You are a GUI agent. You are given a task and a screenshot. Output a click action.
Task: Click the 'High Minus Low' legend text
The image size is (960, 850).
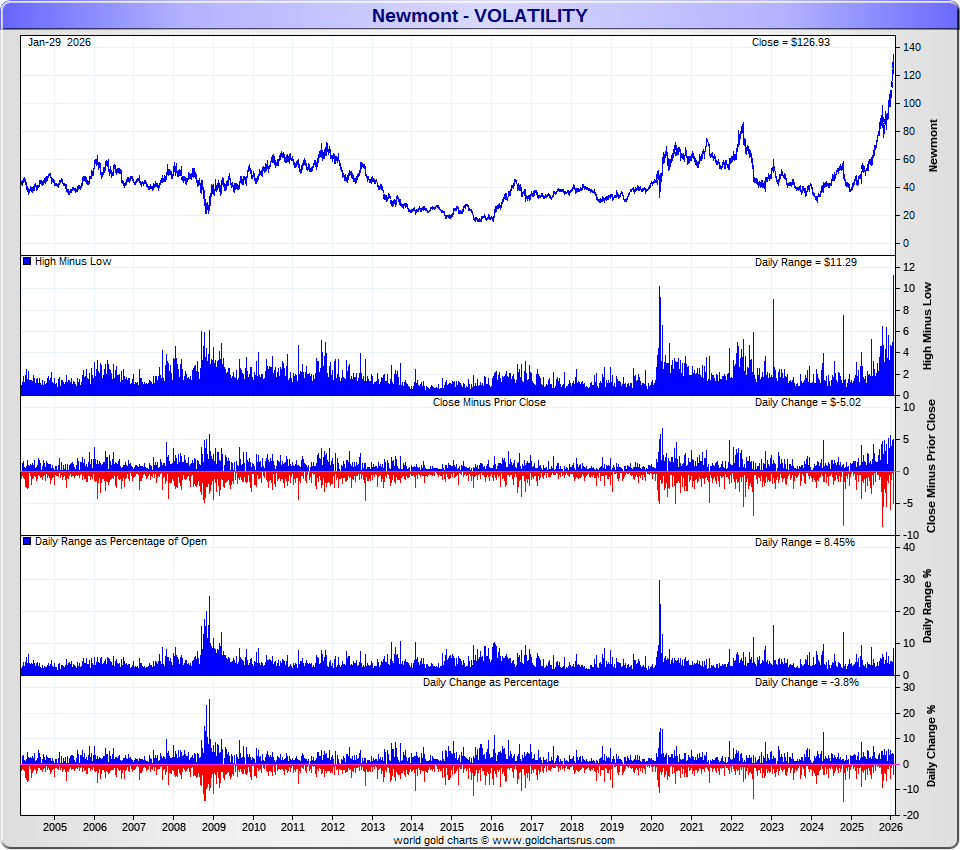[x=73, y=261]
